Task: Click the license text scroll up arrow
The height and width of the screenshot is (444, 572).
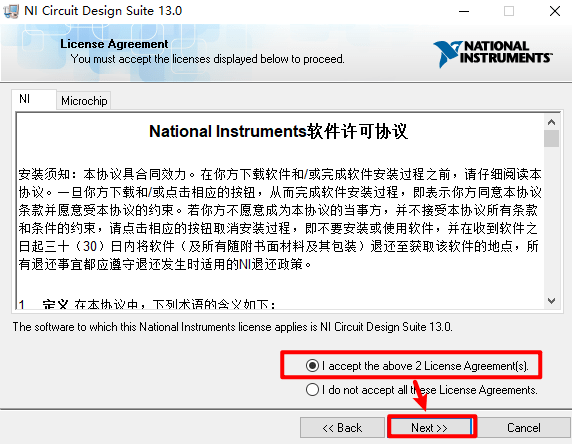Action: pos(551,122)
